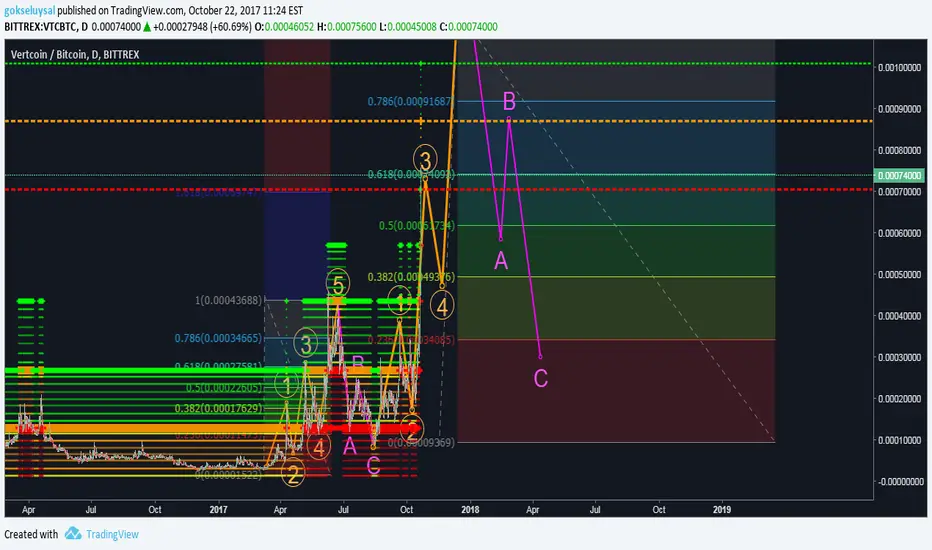Viewport: 932px width, 550px height.
Task: Select the magenta C label near 0.00030000
Action: [x=540, y=379]
